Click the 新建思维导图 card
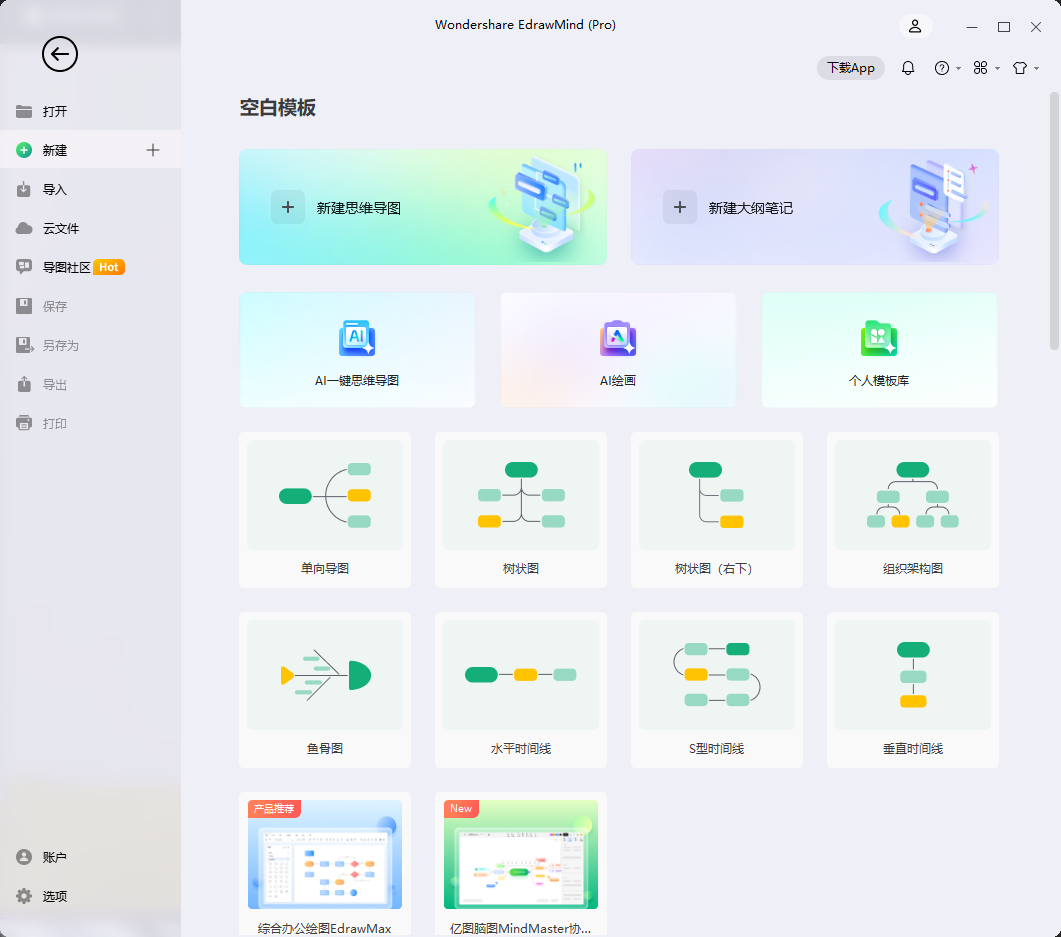 coord(423,207)
